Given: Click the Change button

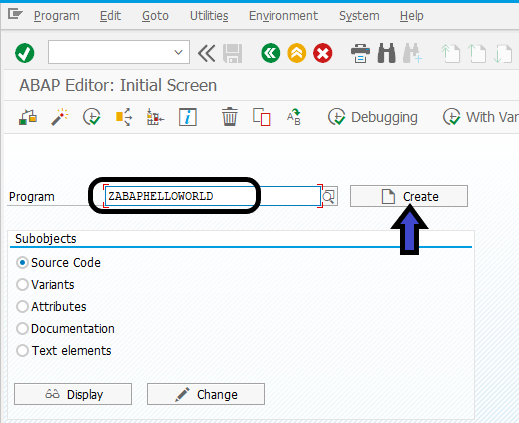Looking at the screenshot, I should click(206, 394).
